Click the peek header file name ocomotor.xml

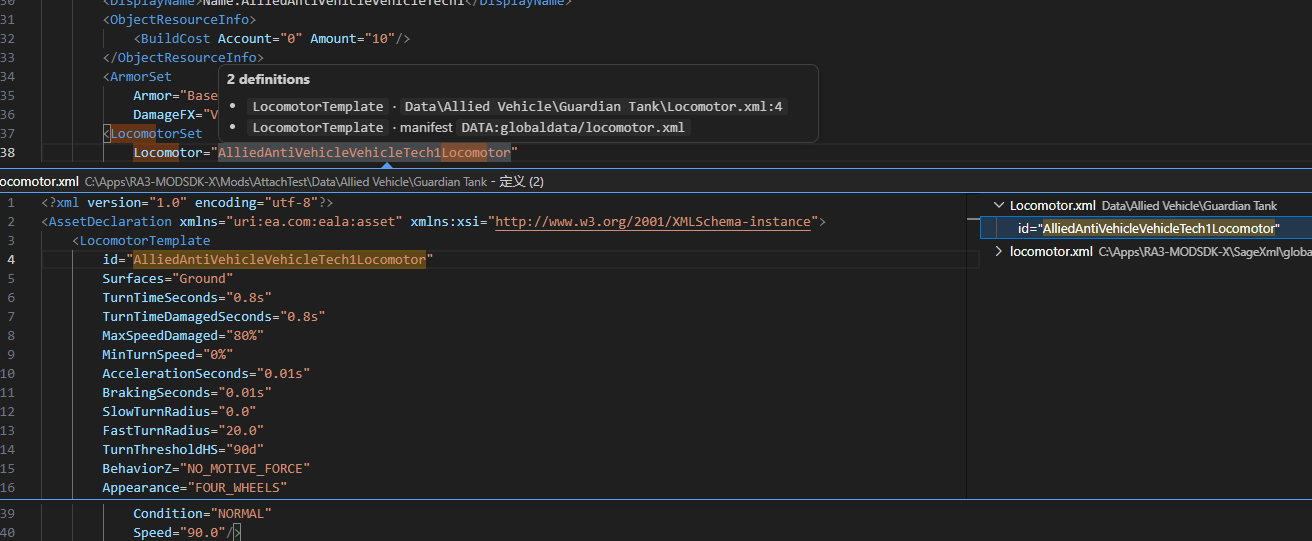tap(39, 181)
